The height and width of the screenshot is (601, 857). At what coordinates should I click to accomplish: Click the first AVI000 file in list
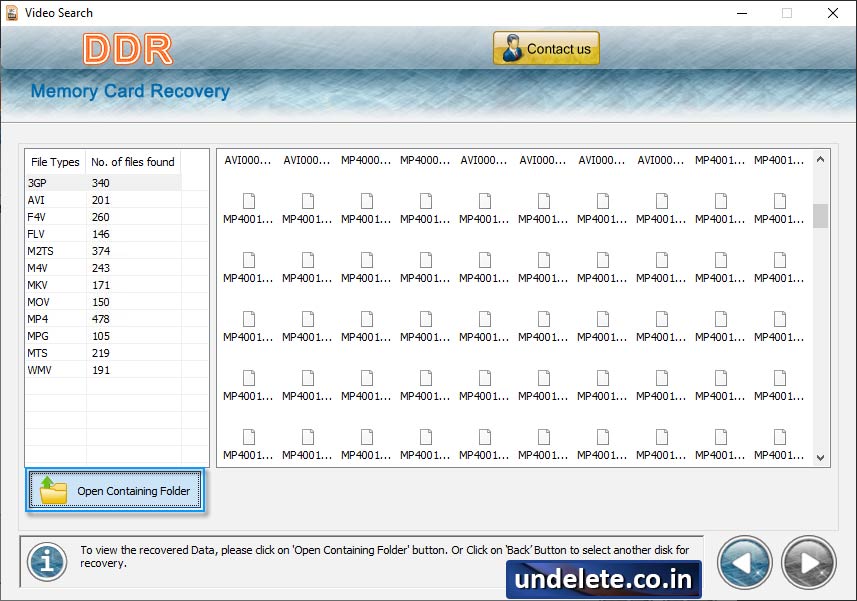point(248,160)
